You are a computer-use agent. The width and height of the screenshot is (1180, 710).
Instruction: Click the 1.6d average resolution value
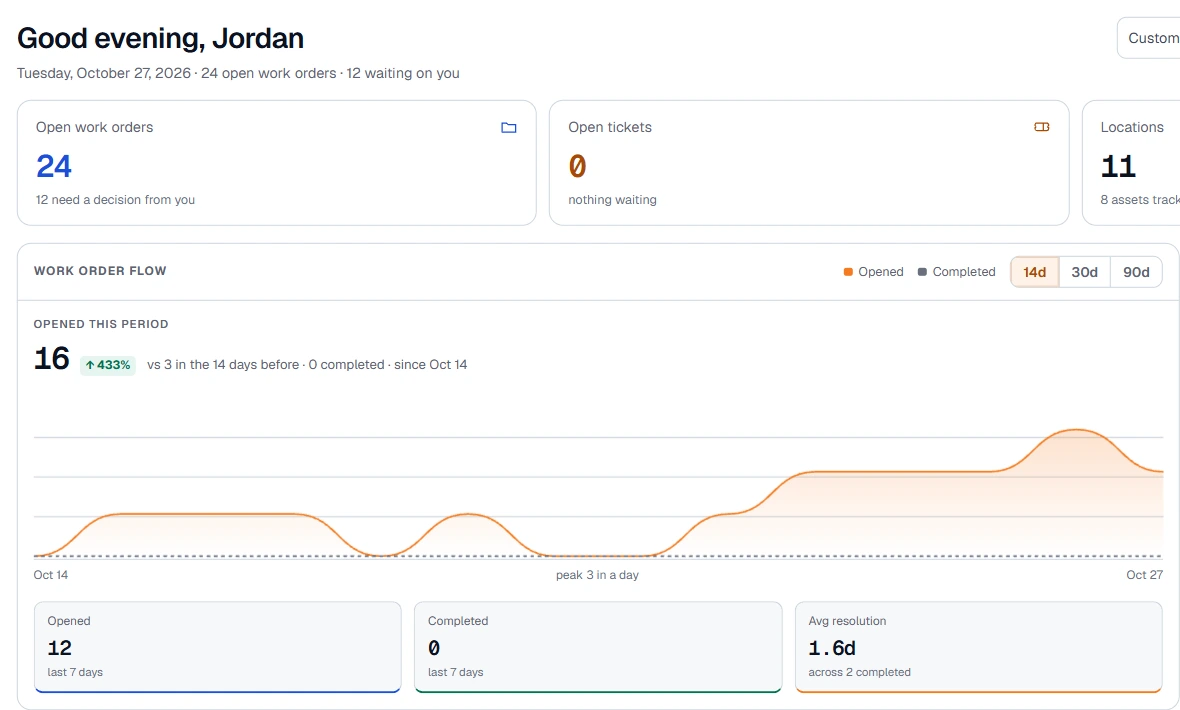(832, 648)
